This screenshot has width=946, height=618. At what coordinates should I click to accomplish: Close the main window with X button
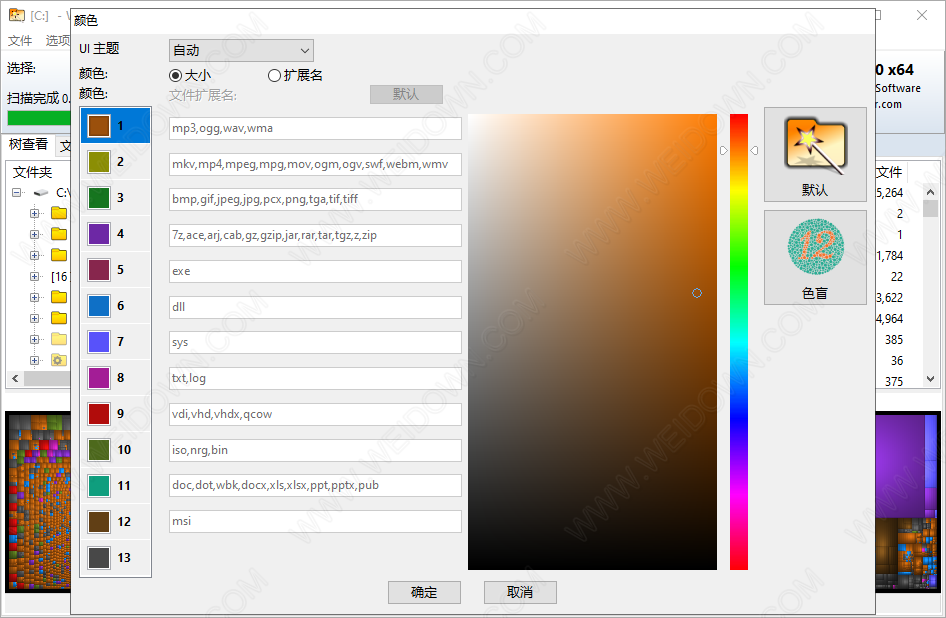[922, 15]
